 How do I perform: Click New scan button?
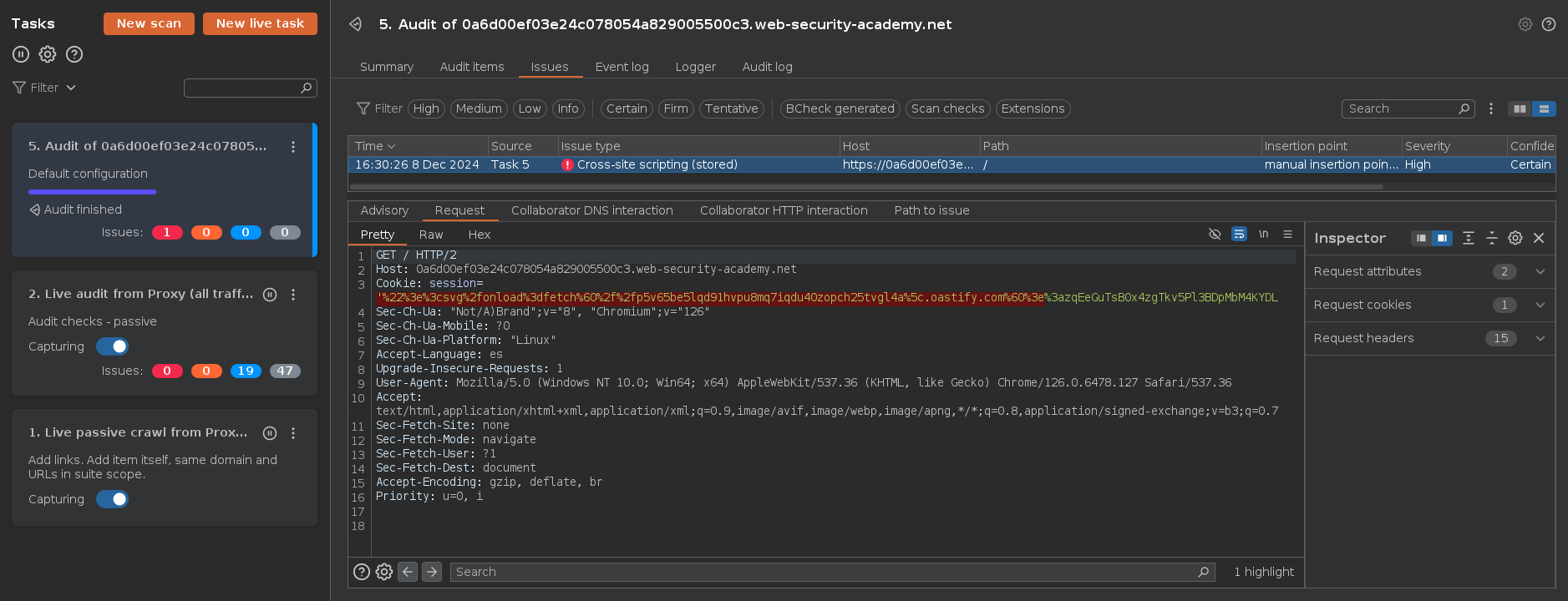click(149, 23)
